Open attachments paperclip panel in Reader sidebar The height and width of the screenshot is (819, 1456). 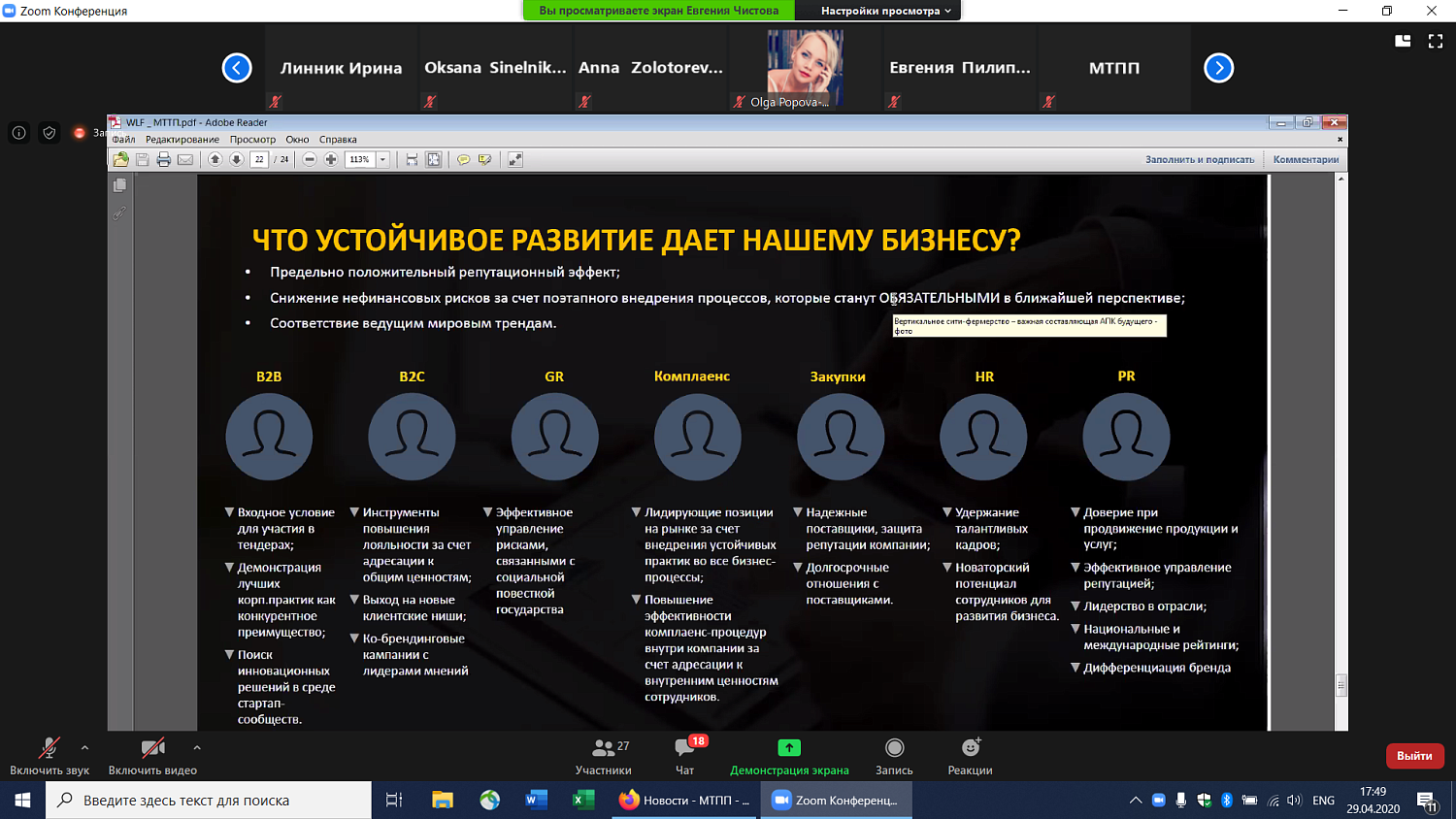pos(119,213)
